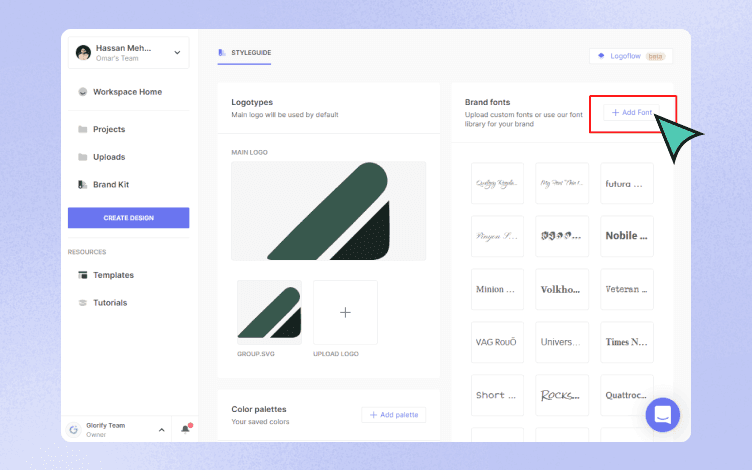Select the Rocks... font tile
This screenshot has width=752, height=470.
pyautogui.click(x=562, y=395)
